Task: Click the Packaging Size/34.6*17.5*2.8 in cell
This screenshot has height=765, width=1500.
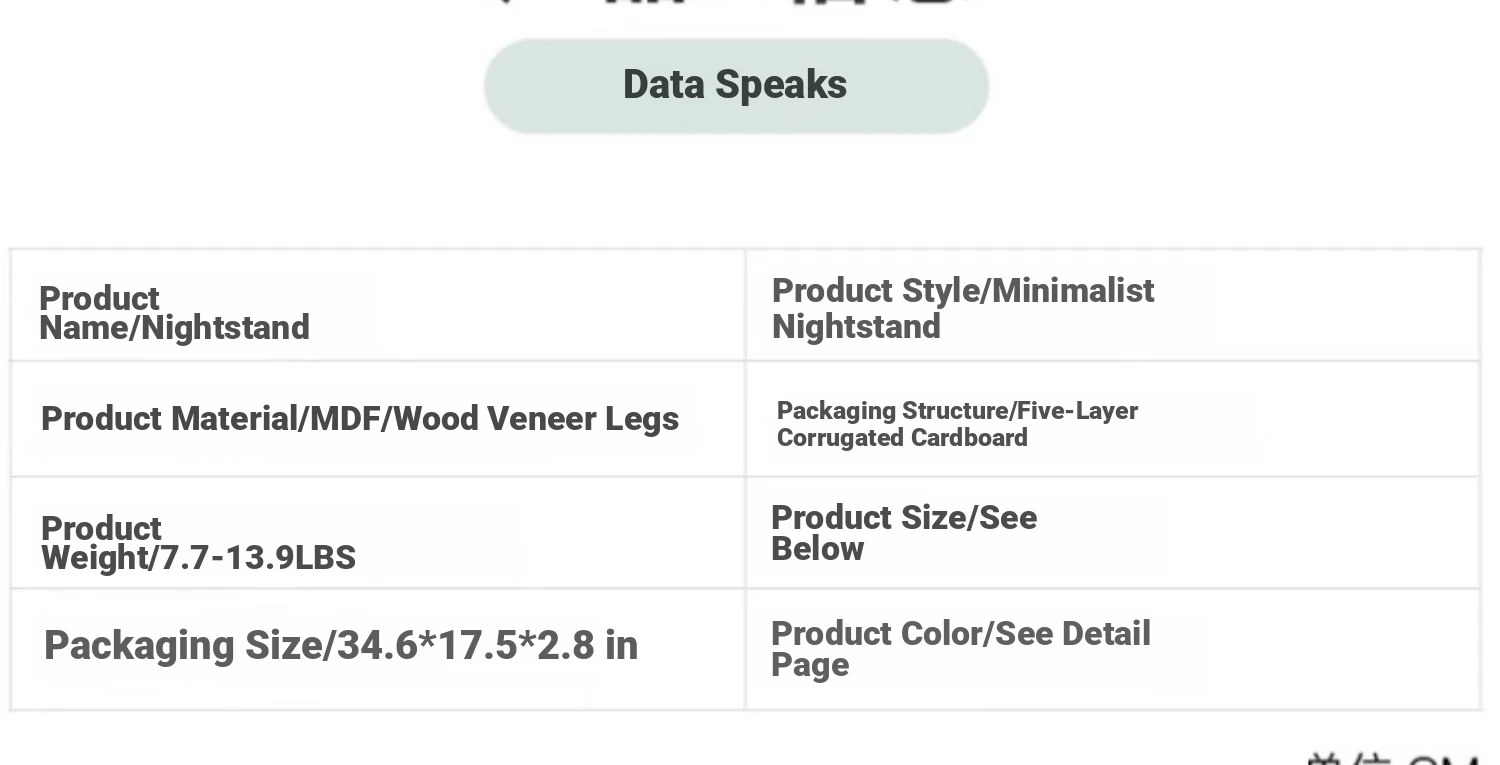Action: [378, 650]
